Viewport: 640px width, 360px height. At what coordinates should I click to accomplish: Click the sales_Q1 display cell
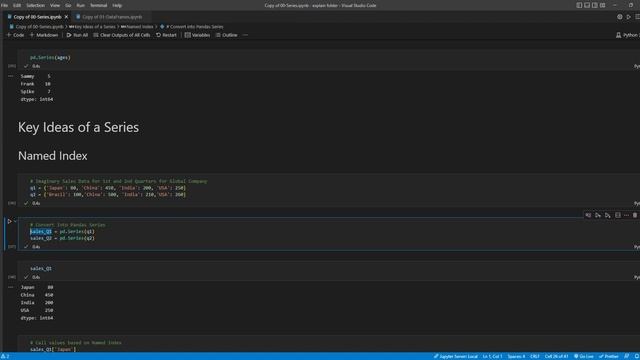coord(41,269)
